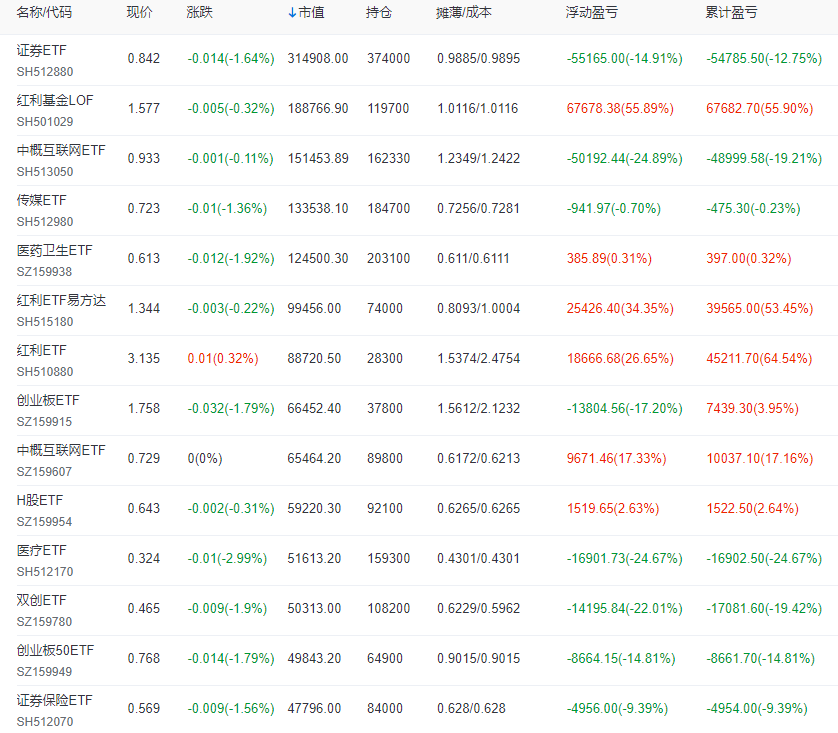Screen dimensions: 838x733
Task: Click holding quantity 184700
Action: click(x=389, y=208)
